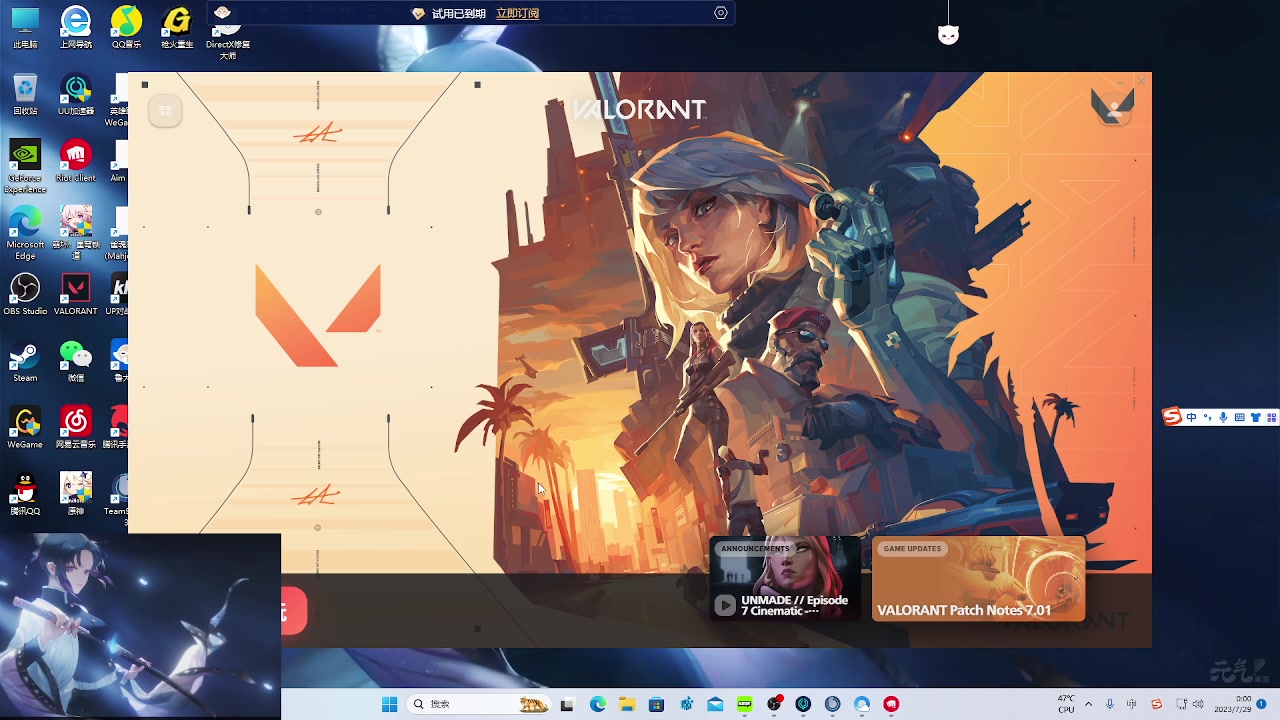Image resolution: width=1280 pixels, height=720 pixels.
Task: Click the CPU temperature reading in taskbar
Action: [x=1066, y=704]
